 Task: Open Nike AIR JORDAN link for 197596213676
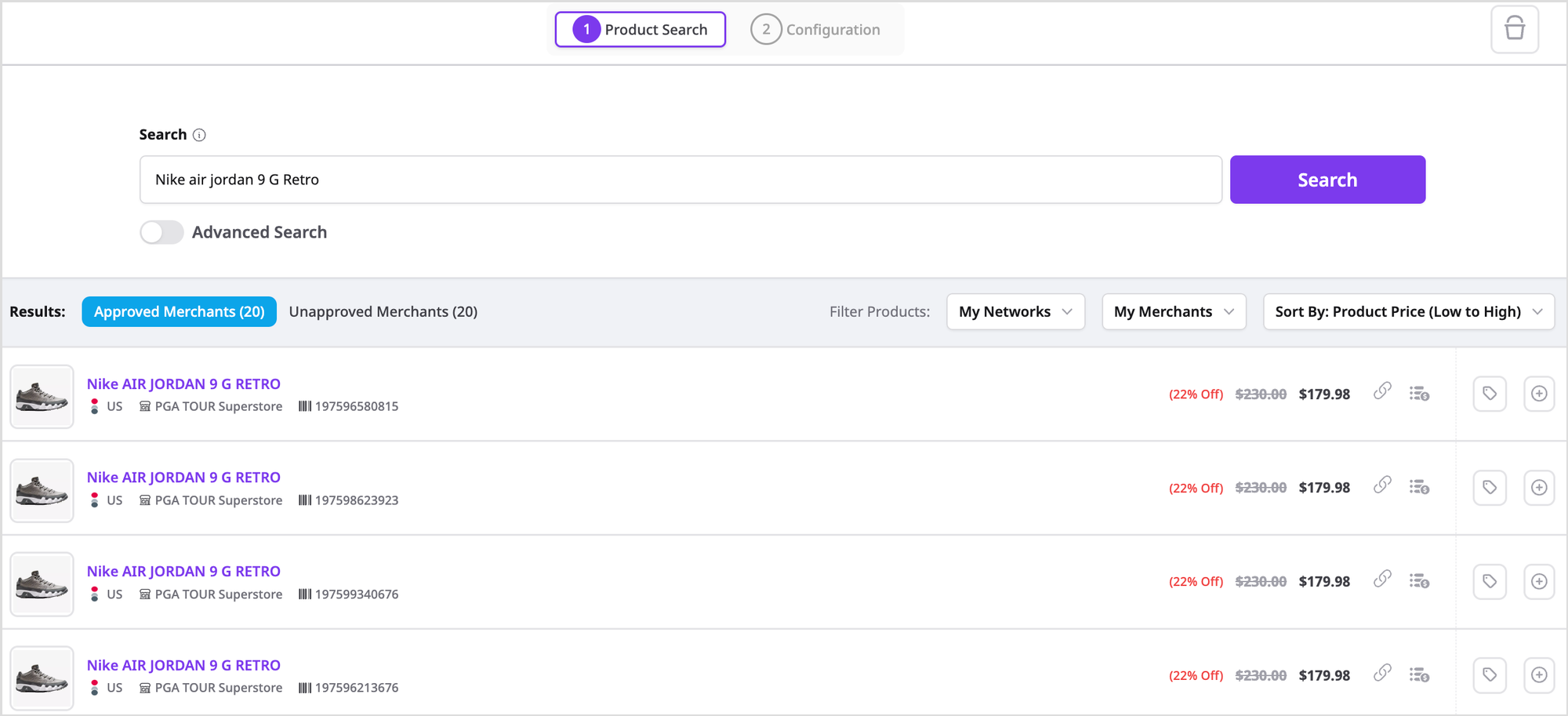point(183,665)
